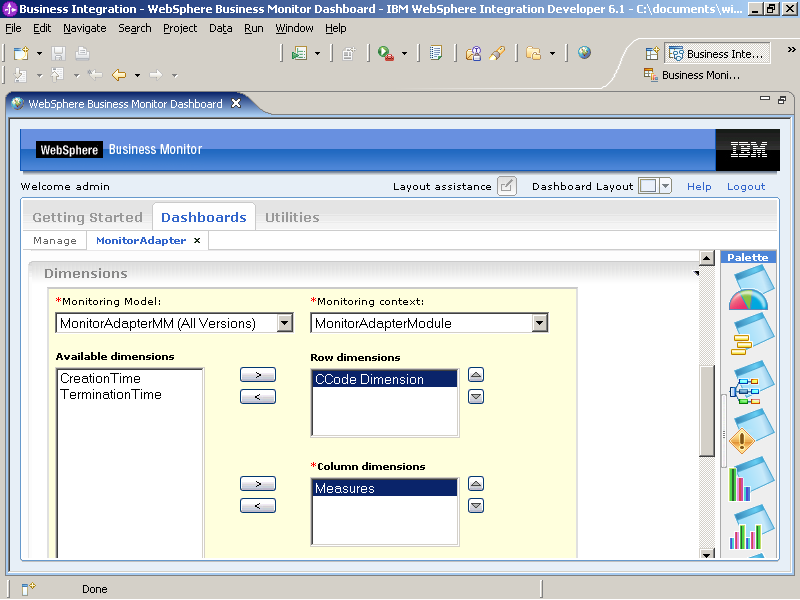Viewport: 800px width, 600px height.
Task: Click the Print toolbar icon
Action: pyautogui.click(x=82, y=53)
